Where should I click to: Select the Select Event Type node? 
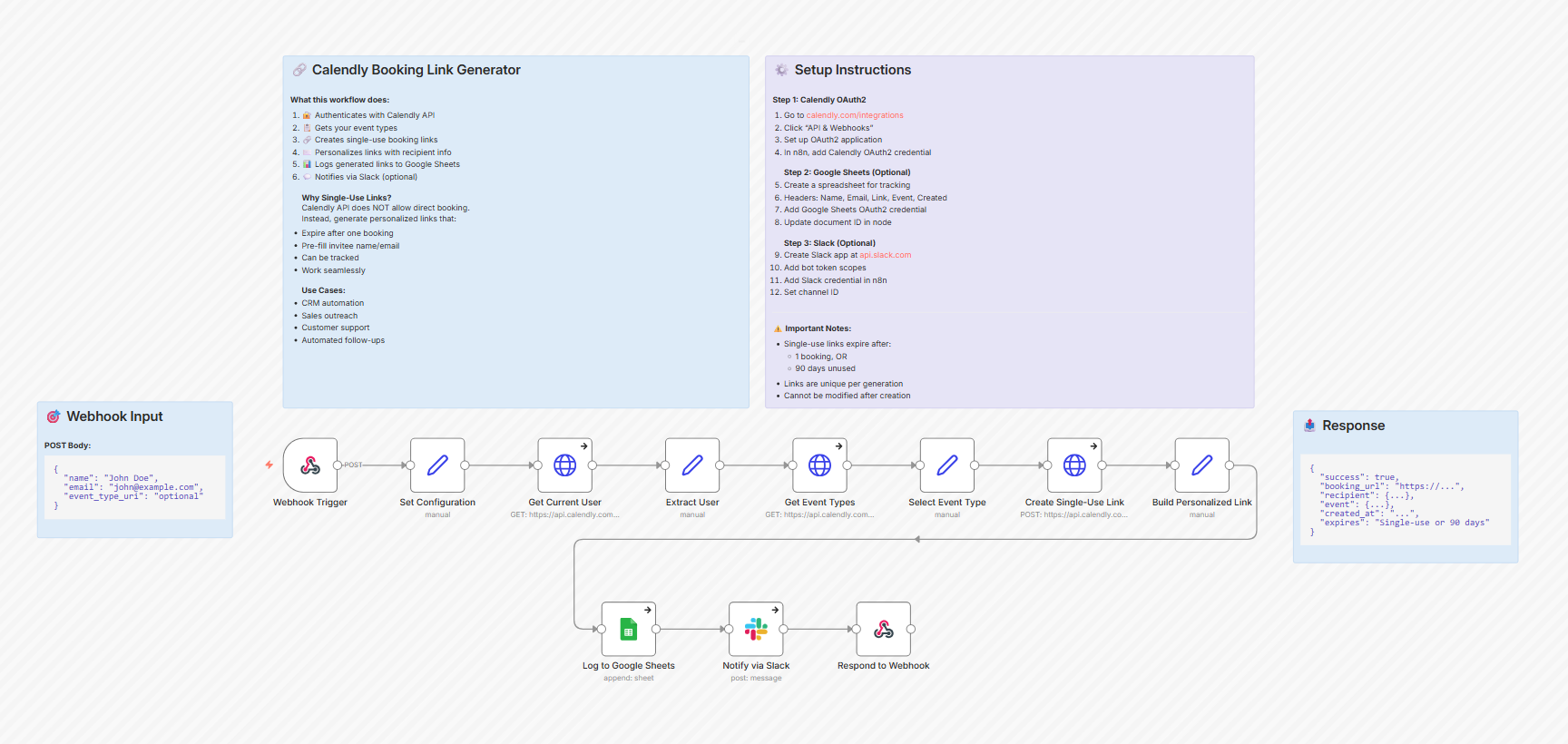[947, 465]
